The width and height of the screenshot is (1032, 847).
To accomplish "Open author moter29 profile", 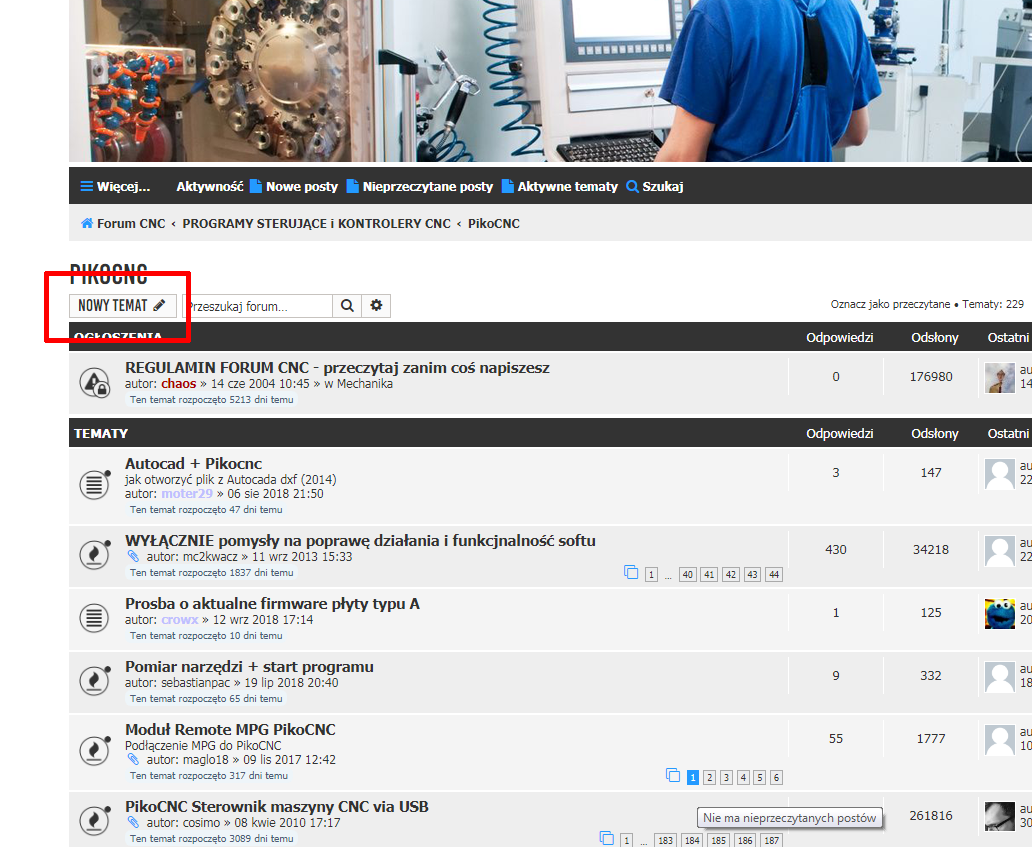I will 187,494.
